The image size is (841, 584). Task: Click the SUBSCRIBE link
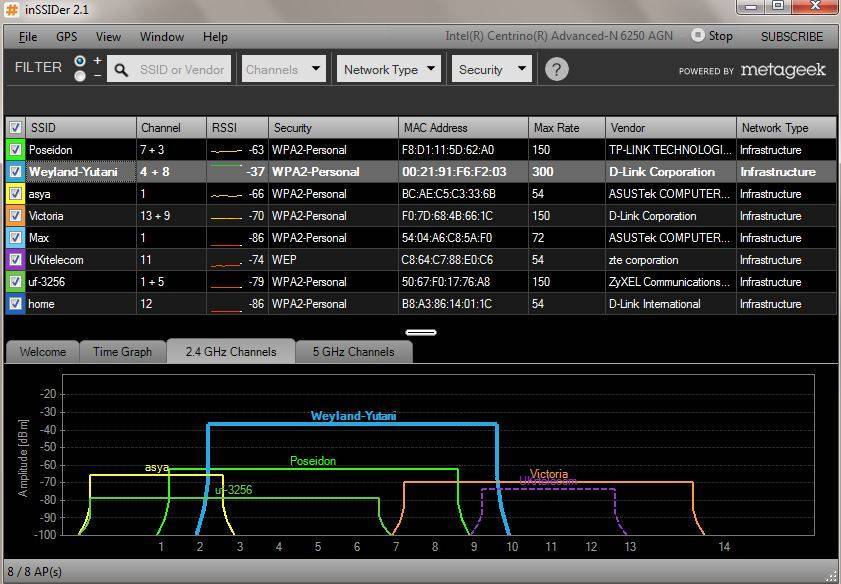point(791,36)
